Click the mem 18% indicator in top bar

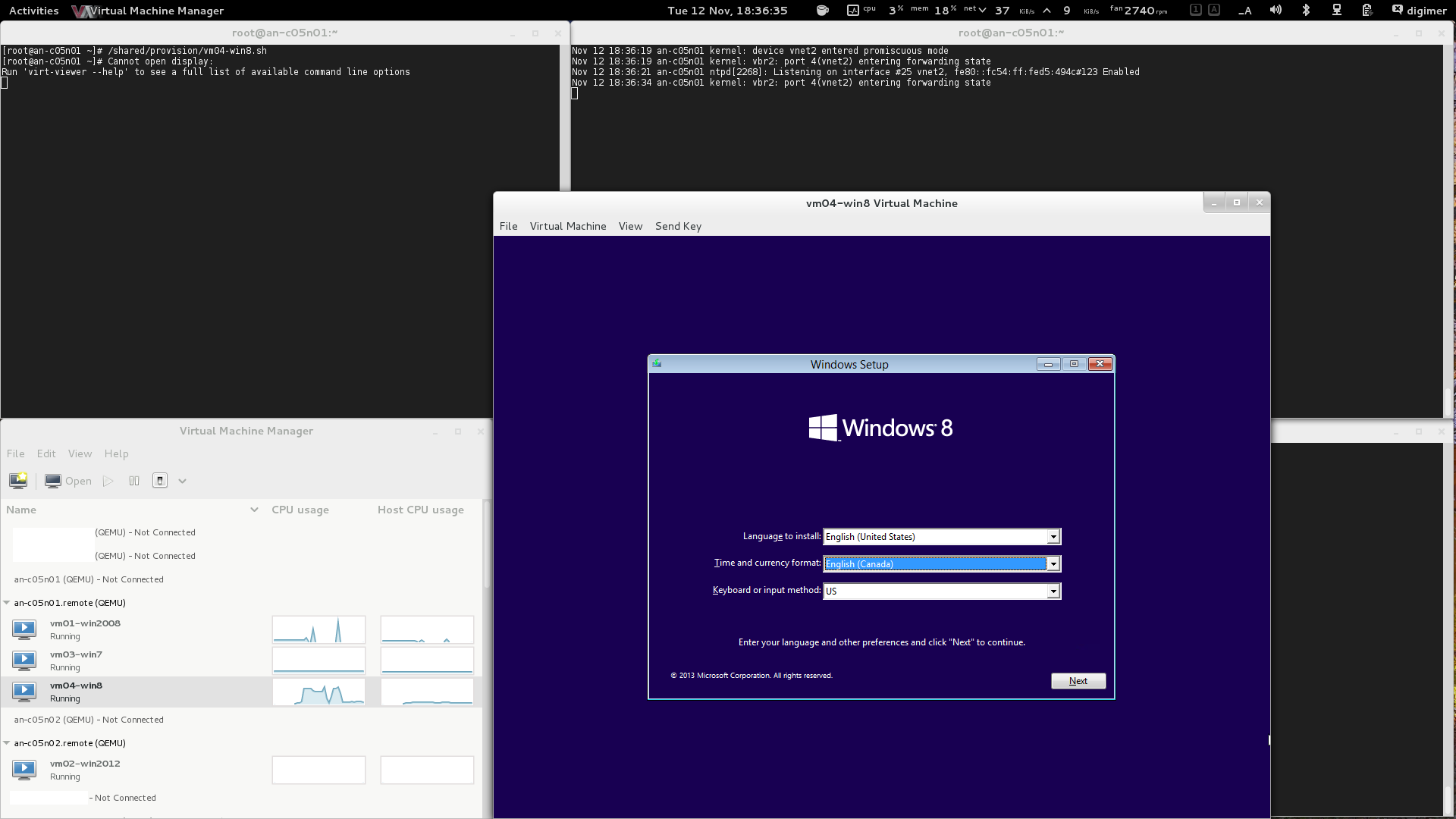pos(934,11)
